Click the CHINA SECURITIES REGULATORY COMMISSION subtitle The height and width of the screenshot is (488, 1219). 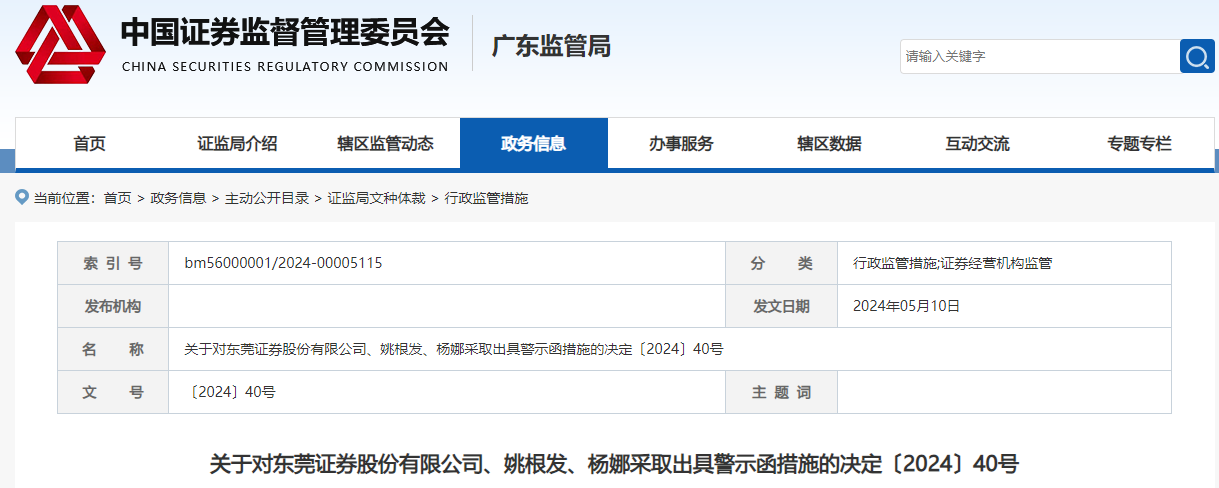[285, 67]
